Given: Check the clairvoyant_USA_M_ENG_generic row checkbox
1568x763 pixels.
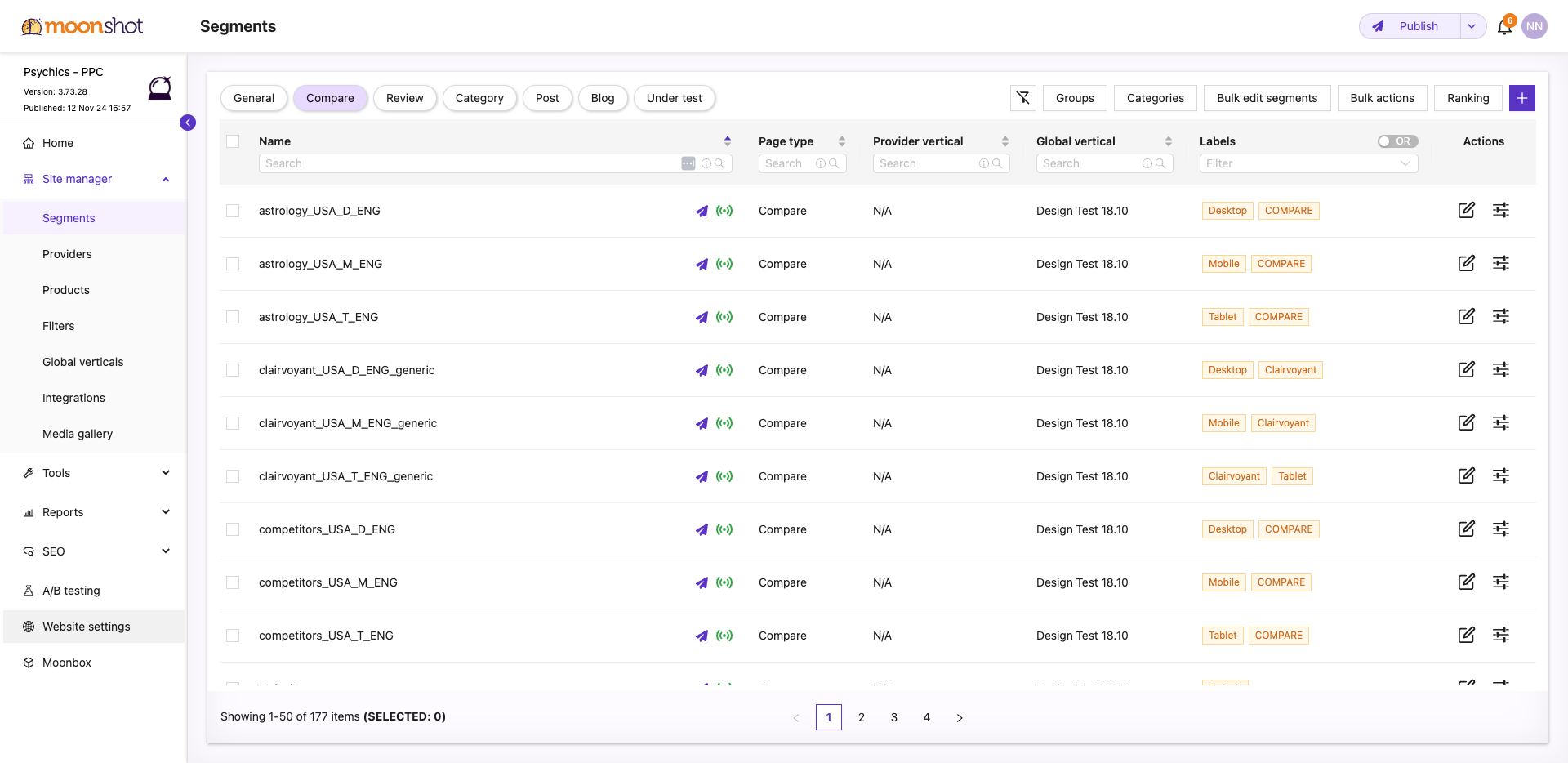Looking at the screenshot, I should coord(233,423).
